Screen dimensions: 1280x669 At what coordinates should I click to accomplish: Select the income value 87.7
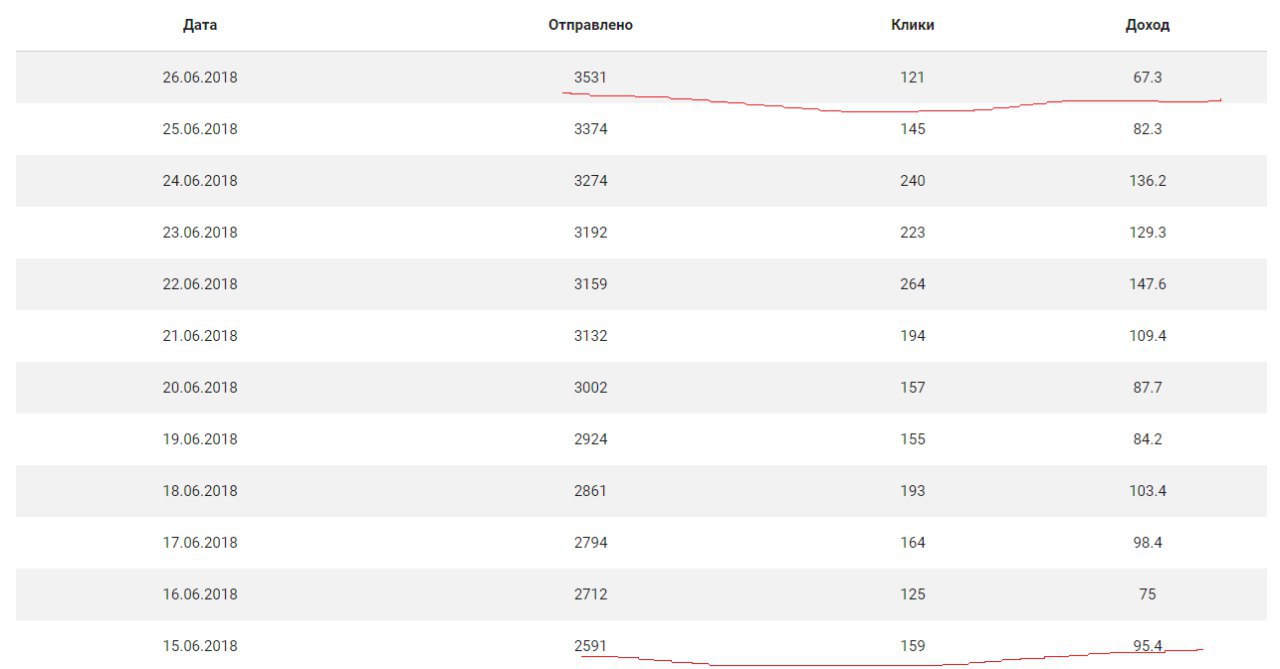tap(1147, 387)
